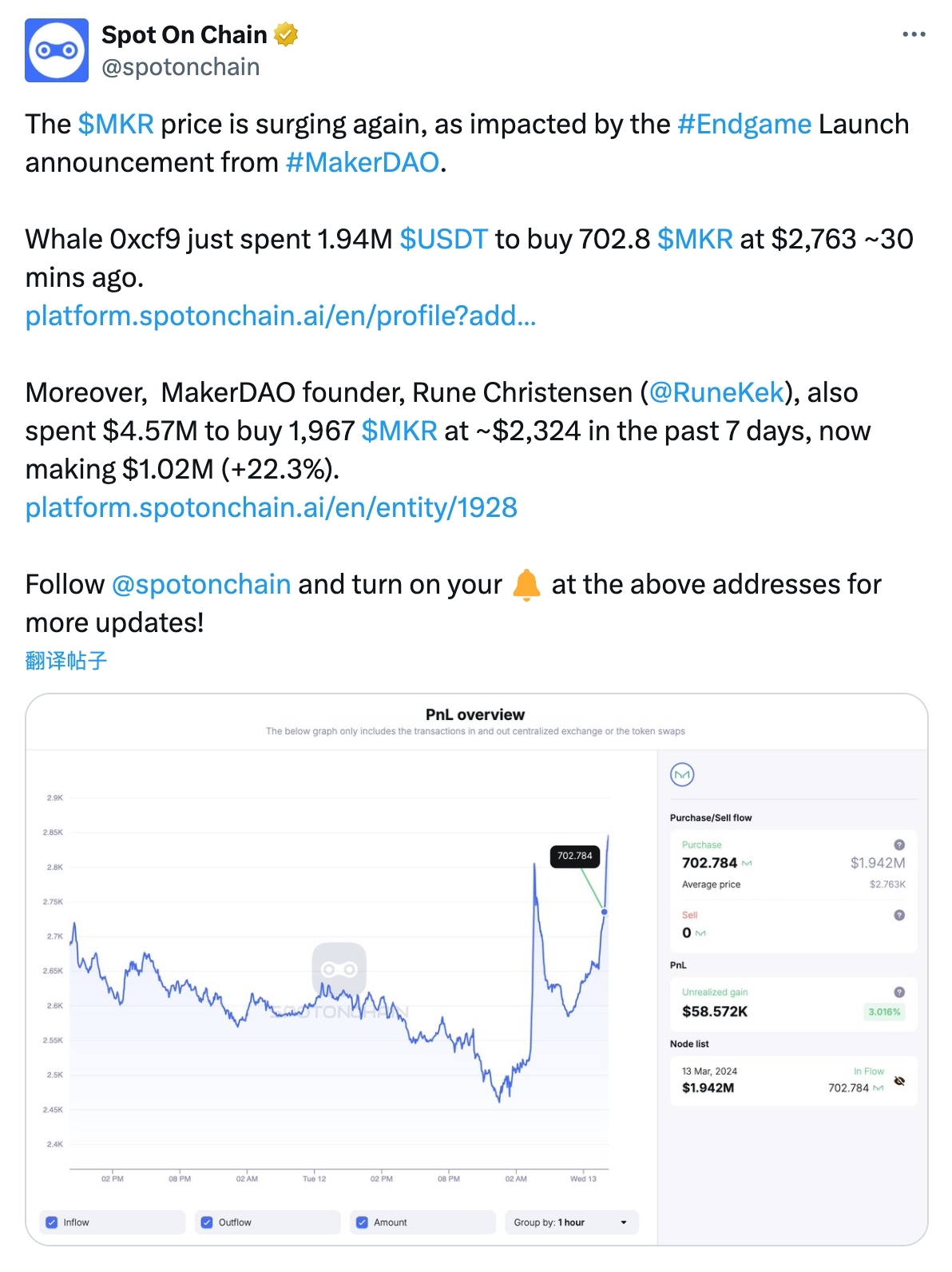The height and width of the screenshot is (1272, 952).
Task: Click the 翻译帖子 translate post link
Action: click(65, 661)
